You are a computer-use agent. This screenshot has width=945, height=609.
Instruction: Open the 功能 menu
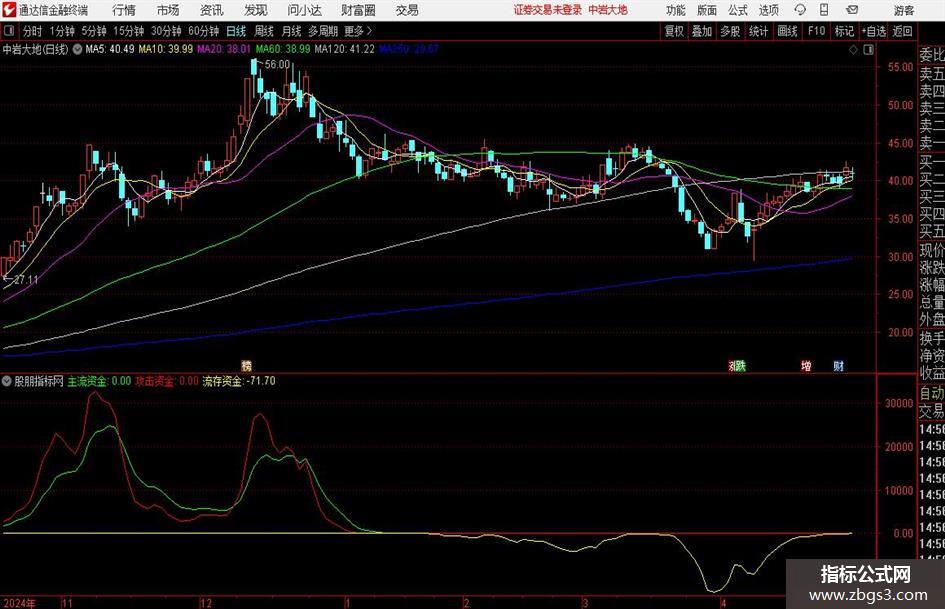point(676,10)
